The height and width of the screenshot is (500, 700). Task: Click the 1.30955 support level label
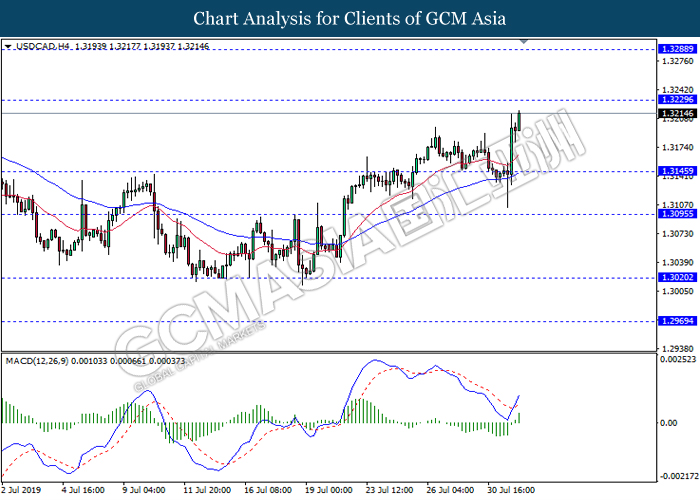click(x=677, y=214)
